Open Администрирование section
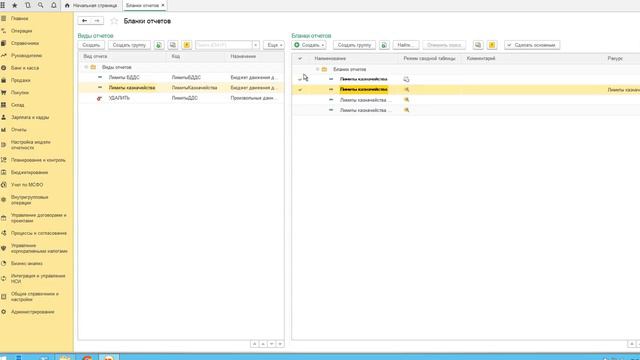The width and height of the screenshot is (640, 360). click(x=33, y=312)
